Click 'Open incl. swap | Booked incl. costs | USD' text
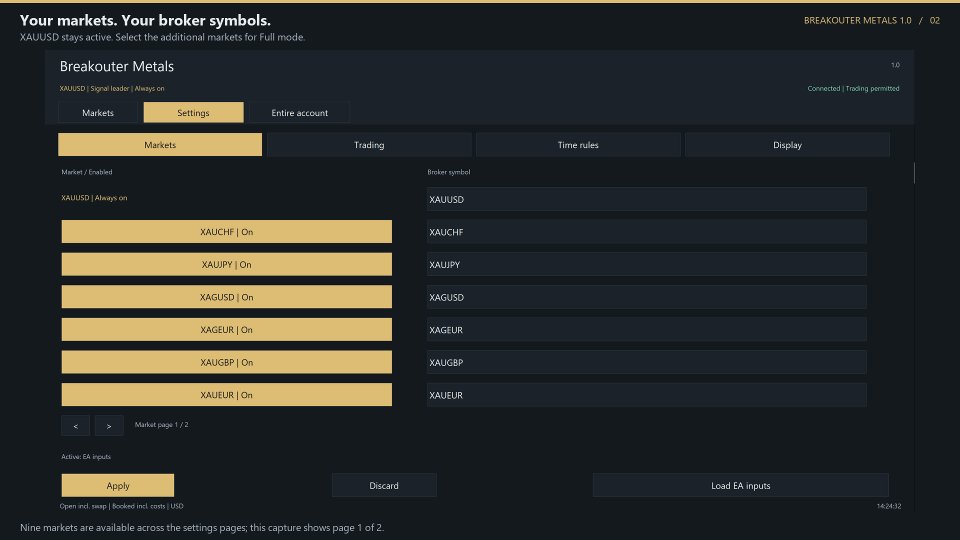 pyautogui.click(x=121, y=506)
